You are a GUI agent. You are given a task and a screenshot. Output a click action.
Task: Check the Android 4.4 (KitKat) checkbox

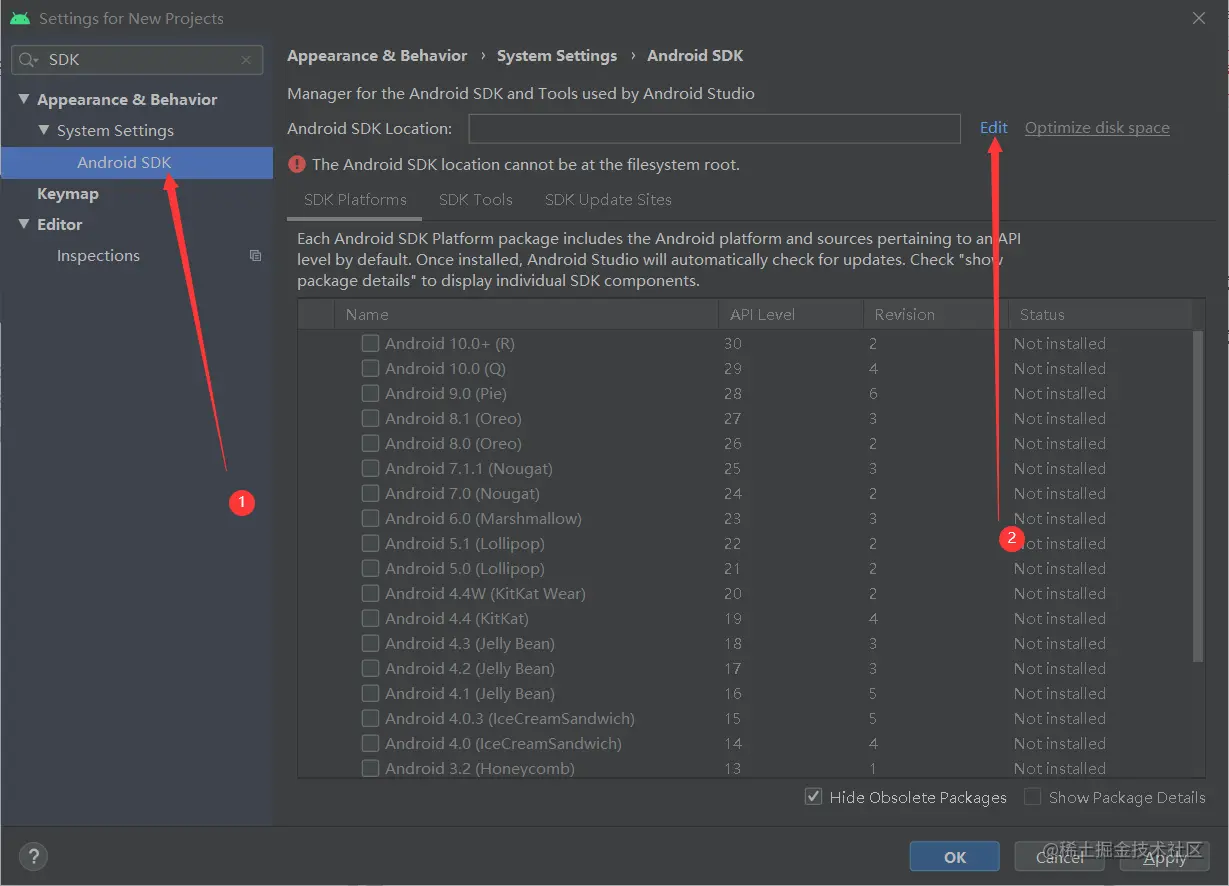(x=370, y=618)
